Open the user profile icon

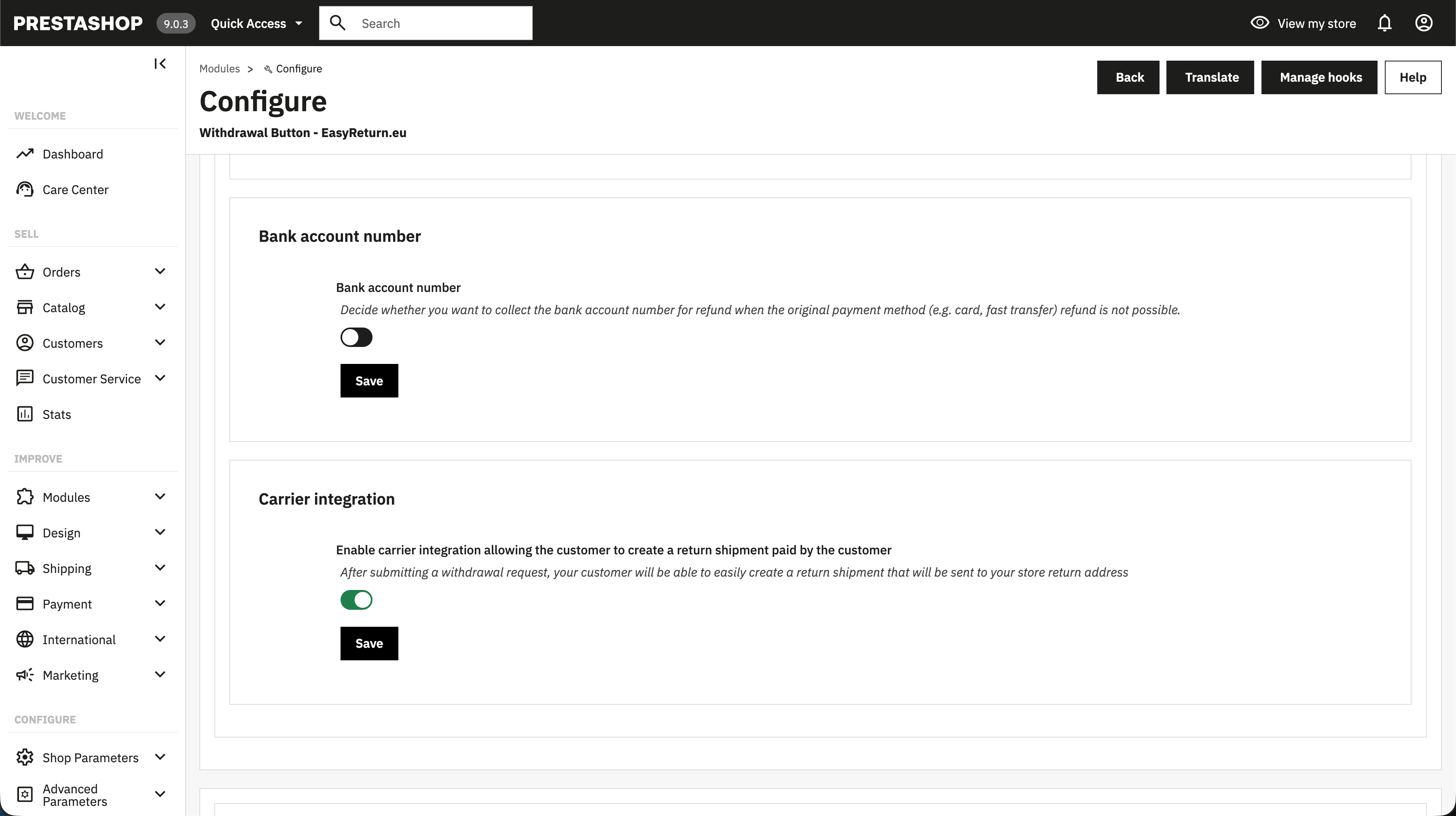point(1423,23)
